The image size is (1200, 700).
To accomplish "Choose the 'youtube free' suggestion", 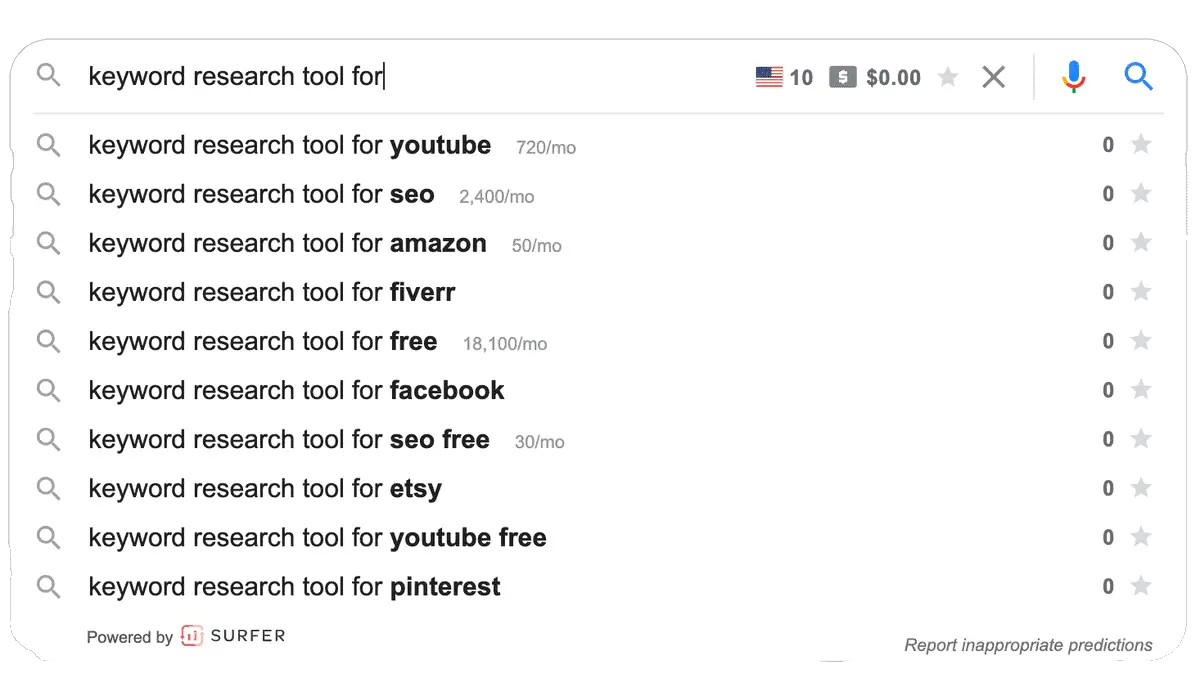I will 317,537.
